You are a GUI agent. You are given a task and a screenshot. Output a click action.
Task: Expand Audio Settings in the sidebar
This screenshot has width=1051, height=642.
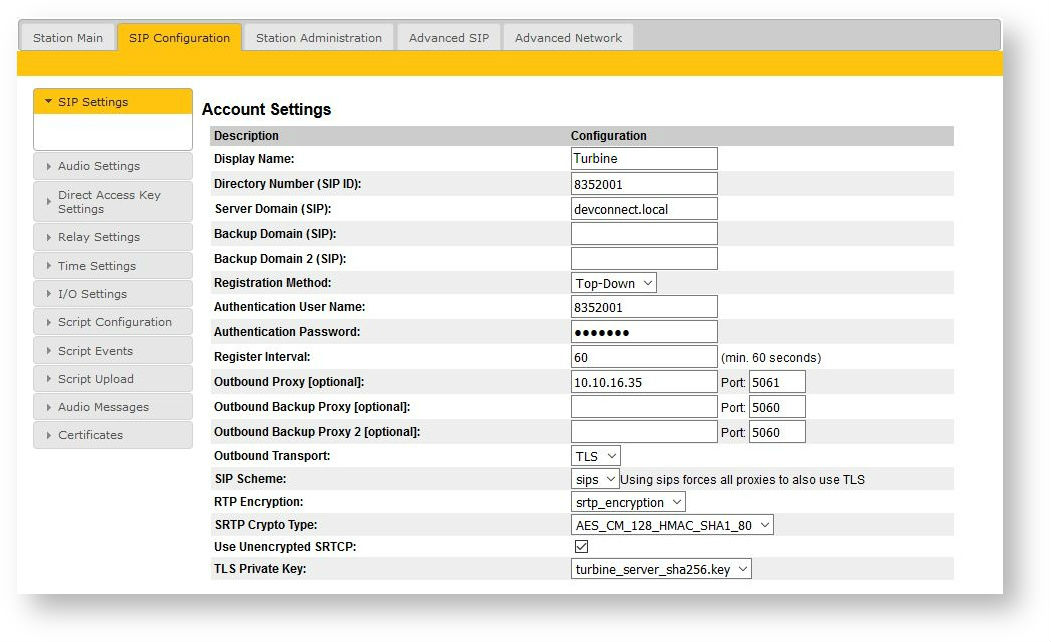pos(112,166)
